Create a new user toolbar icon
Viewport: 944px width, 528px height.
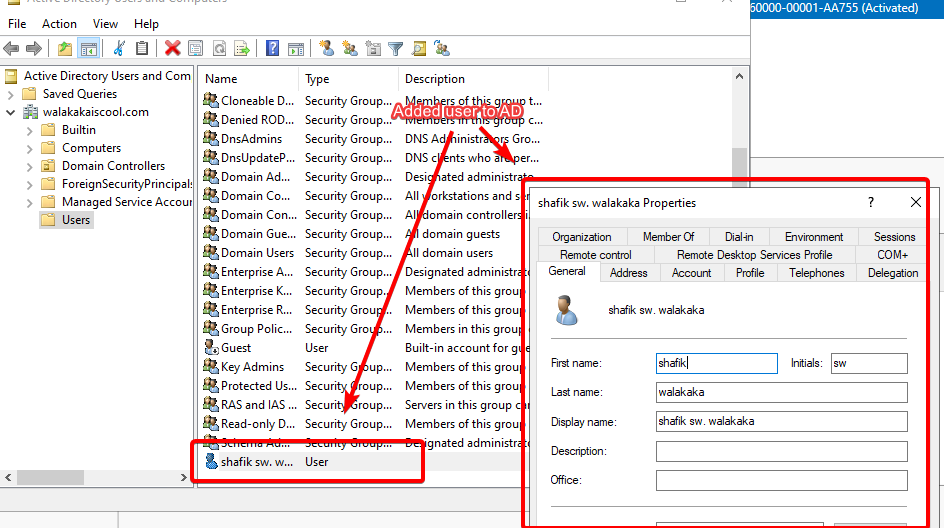[327, 48]
